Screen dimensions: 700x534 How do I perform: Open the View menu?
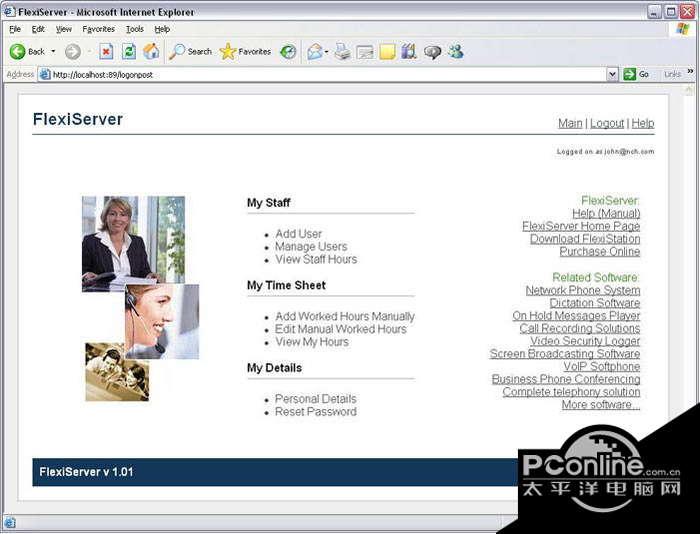tap(63, 29)
